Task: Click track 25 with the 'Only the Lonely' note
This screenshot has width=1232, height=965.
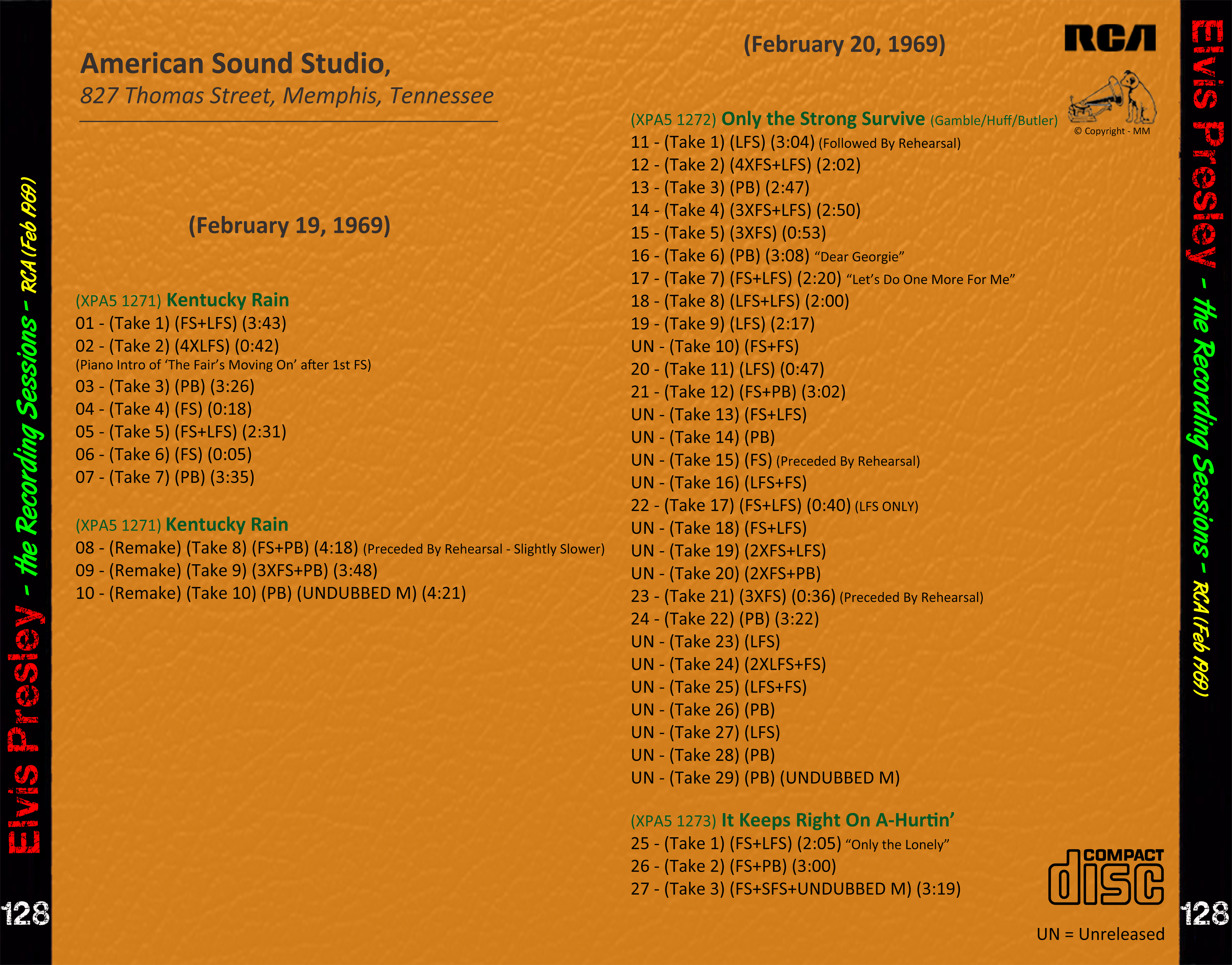Action: (x=790, y=844)
